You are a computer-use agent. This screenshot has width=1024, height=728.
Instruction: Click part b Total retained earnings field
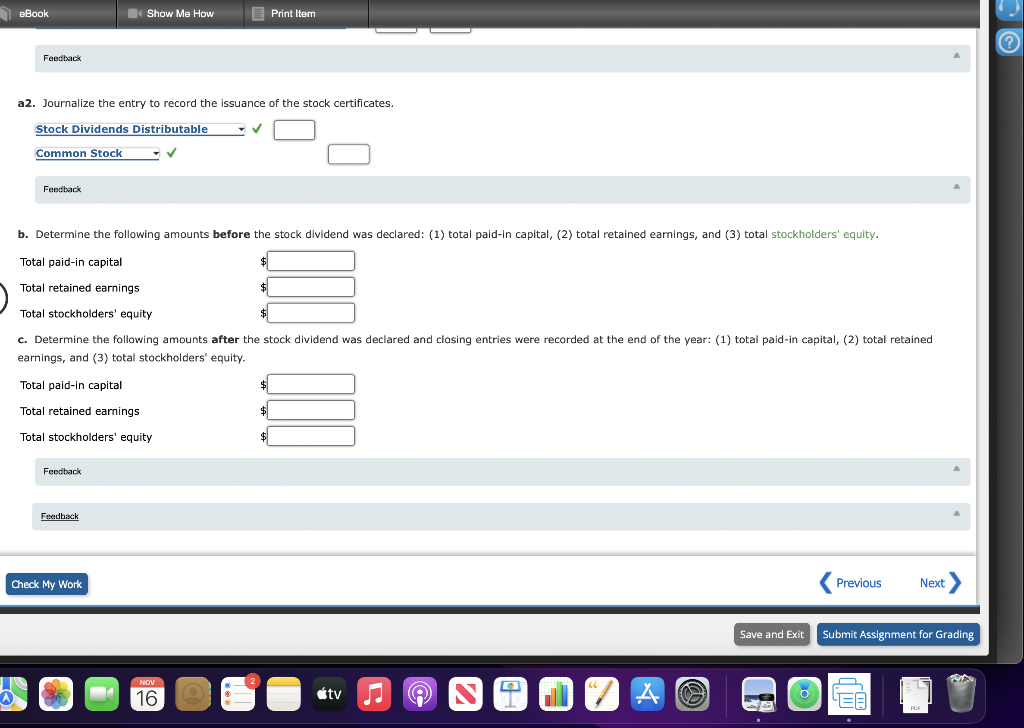pyautogui.click(x=311, y=287)
